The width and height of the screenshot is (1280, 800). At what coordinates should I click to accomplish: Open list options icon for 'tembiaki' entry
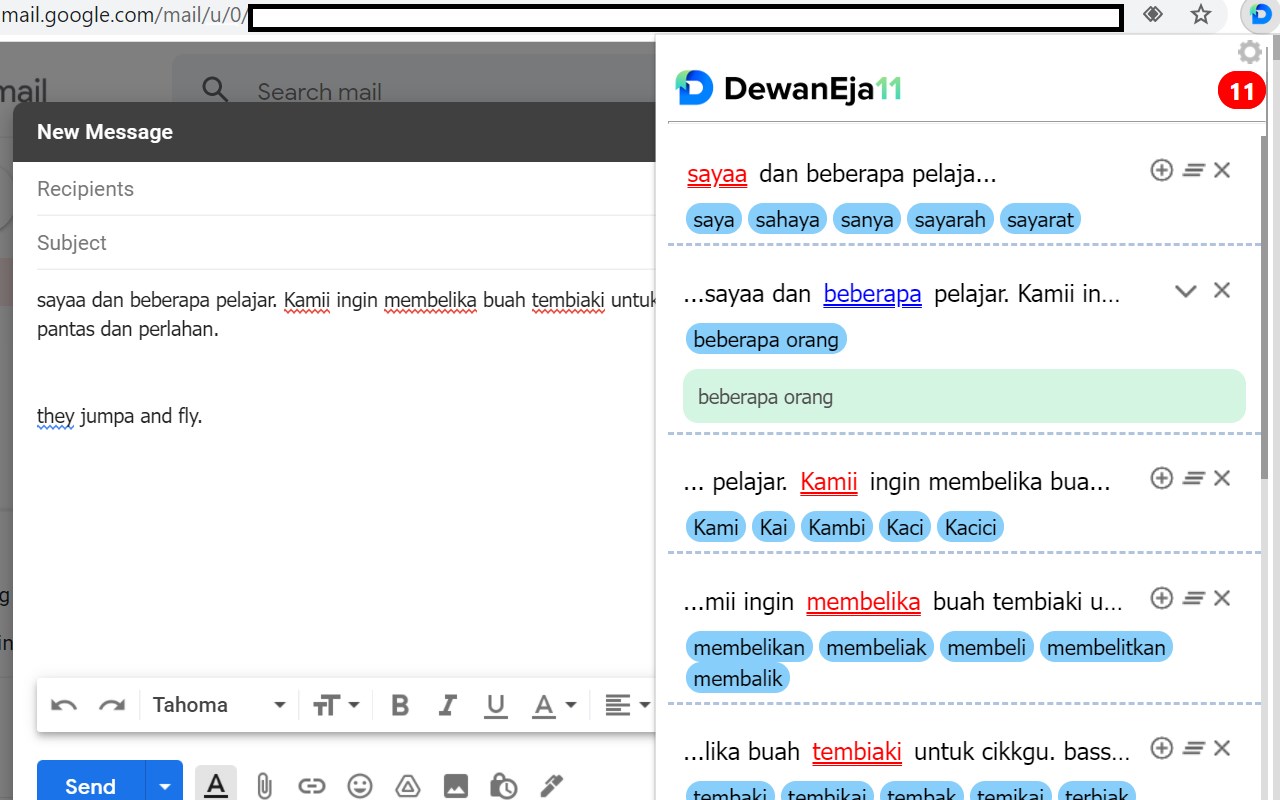1192,749
